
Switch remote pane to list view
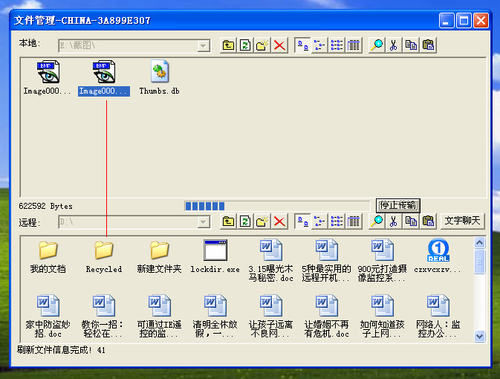tap(337, 221)
